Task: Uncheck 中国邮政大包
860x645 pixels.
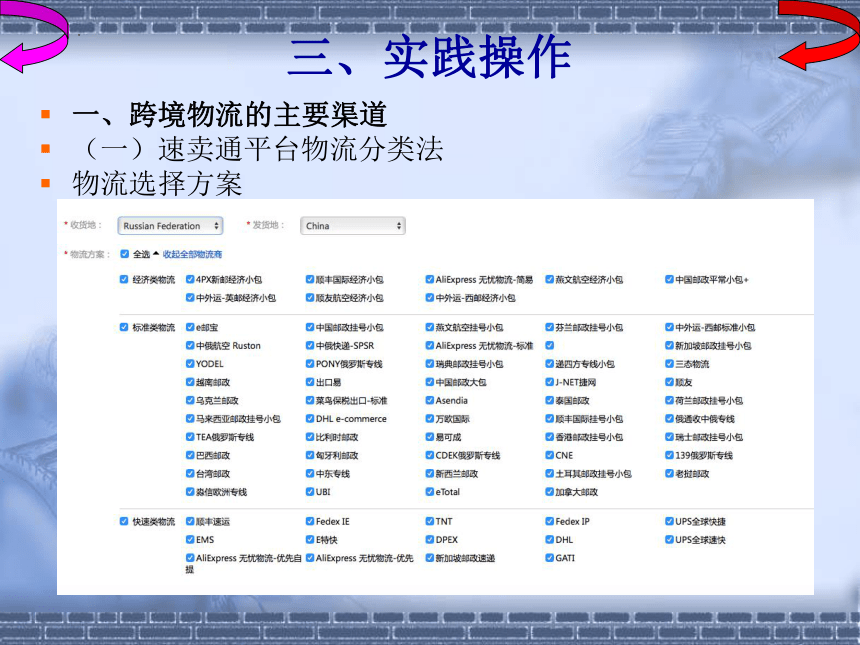Action: click(x=430, y=382)
